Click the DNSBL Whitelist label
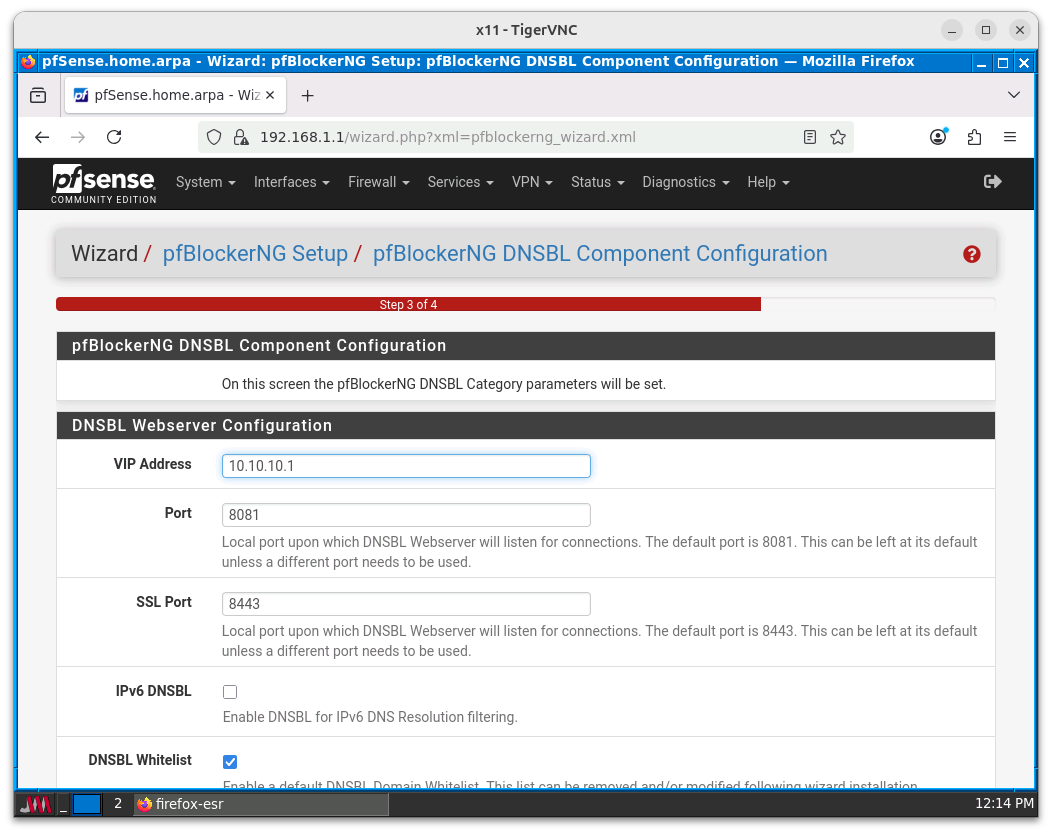This screenshot has width=1052, height=834. pyautogui.click(x=140, y=760)
